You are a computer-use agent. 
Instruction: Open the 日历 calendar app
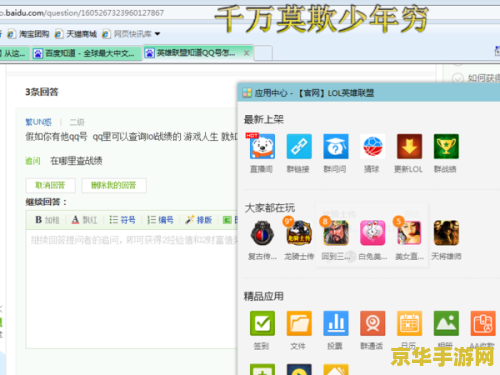tap(409, 323)
